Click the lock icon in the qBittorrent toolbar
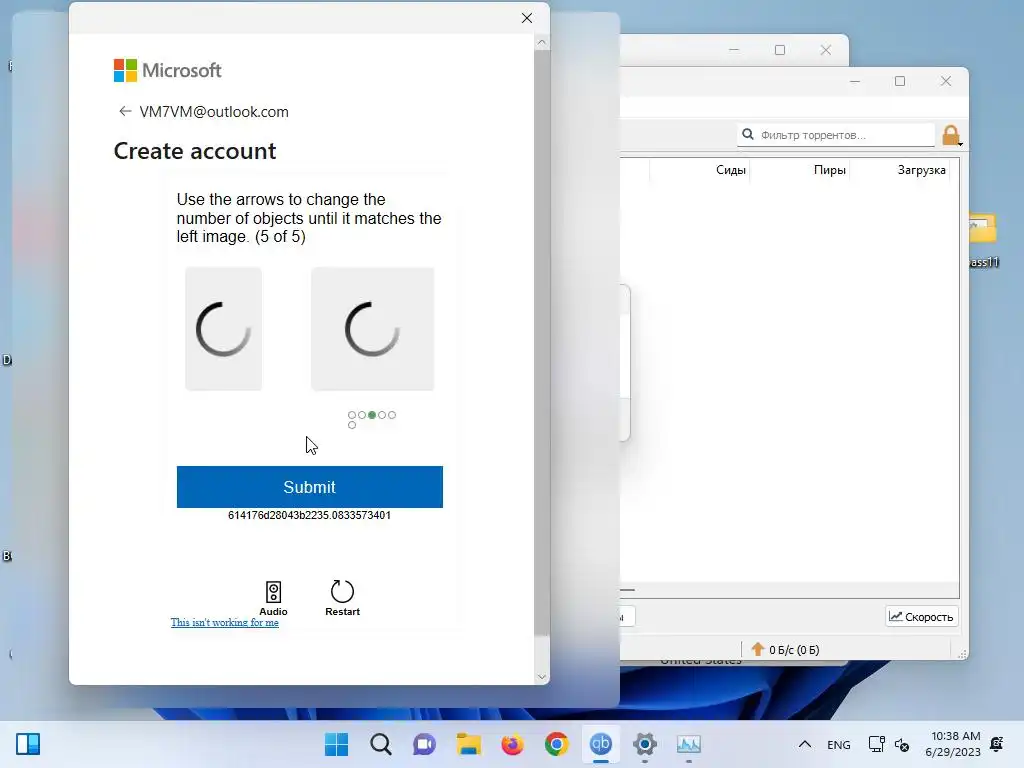 (x=951, y=135)
